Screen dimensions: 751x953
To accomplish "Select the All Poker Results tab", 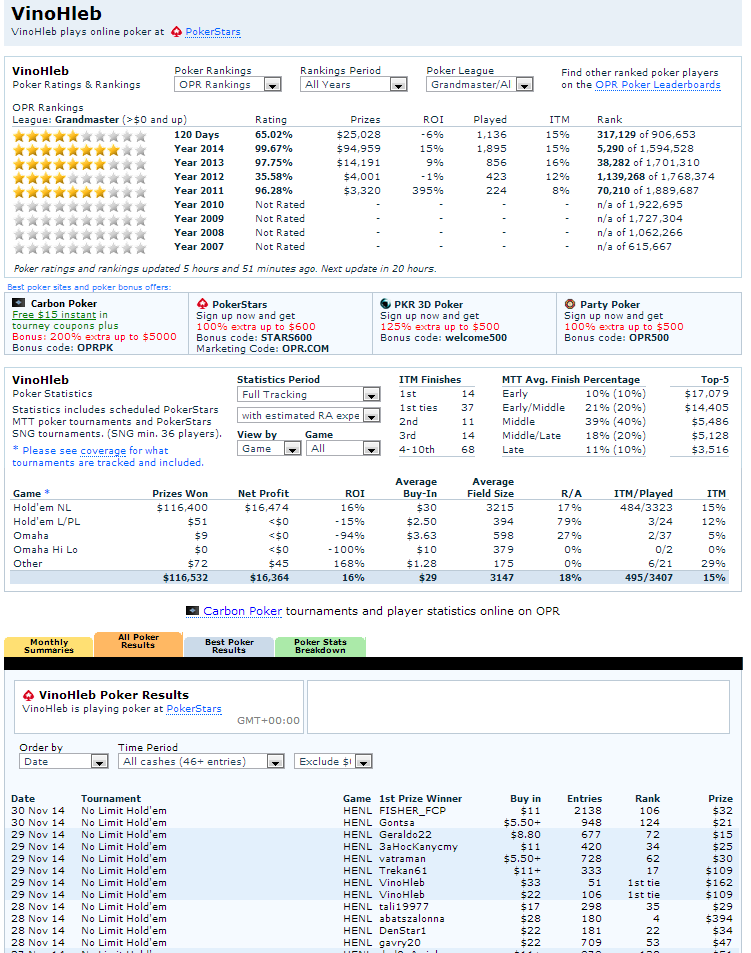I will [138, 644].
